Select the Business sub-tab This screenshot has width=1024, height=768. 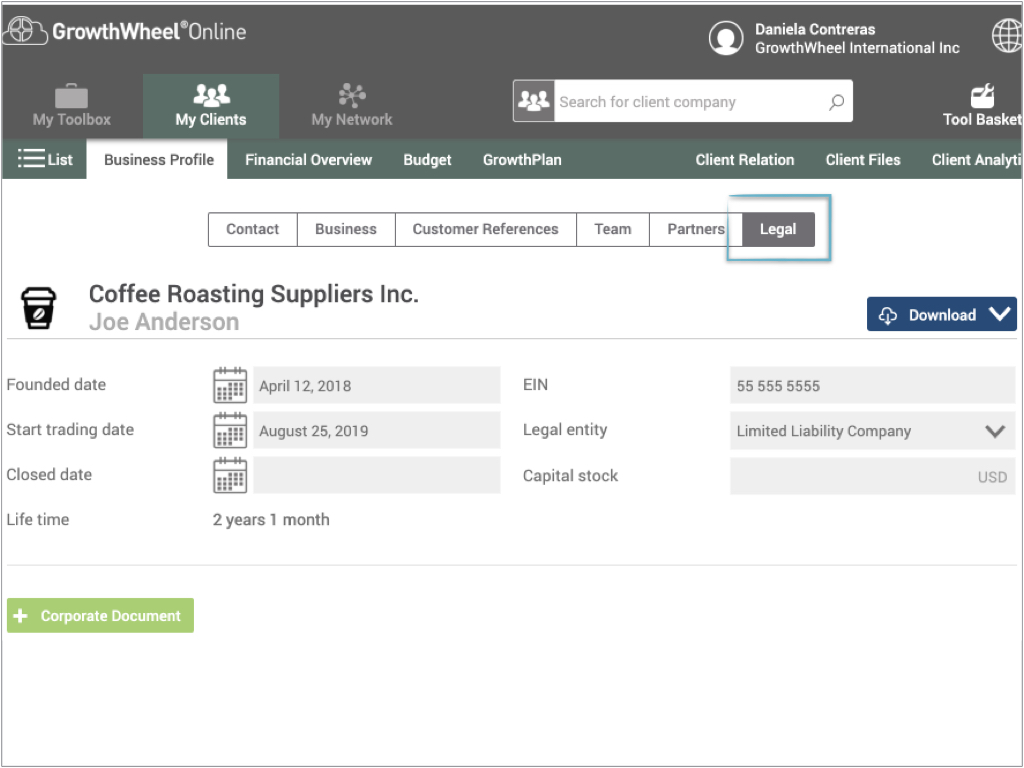(x=346, y=229)
